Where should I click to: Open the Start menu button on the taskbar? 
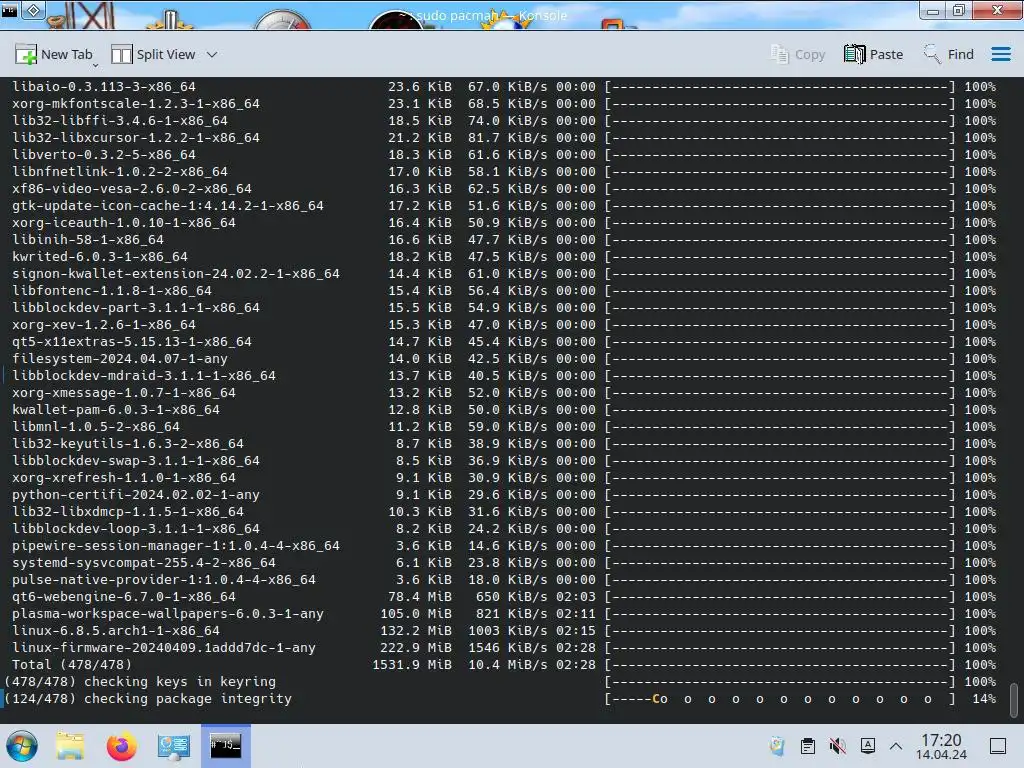[22, 746]
